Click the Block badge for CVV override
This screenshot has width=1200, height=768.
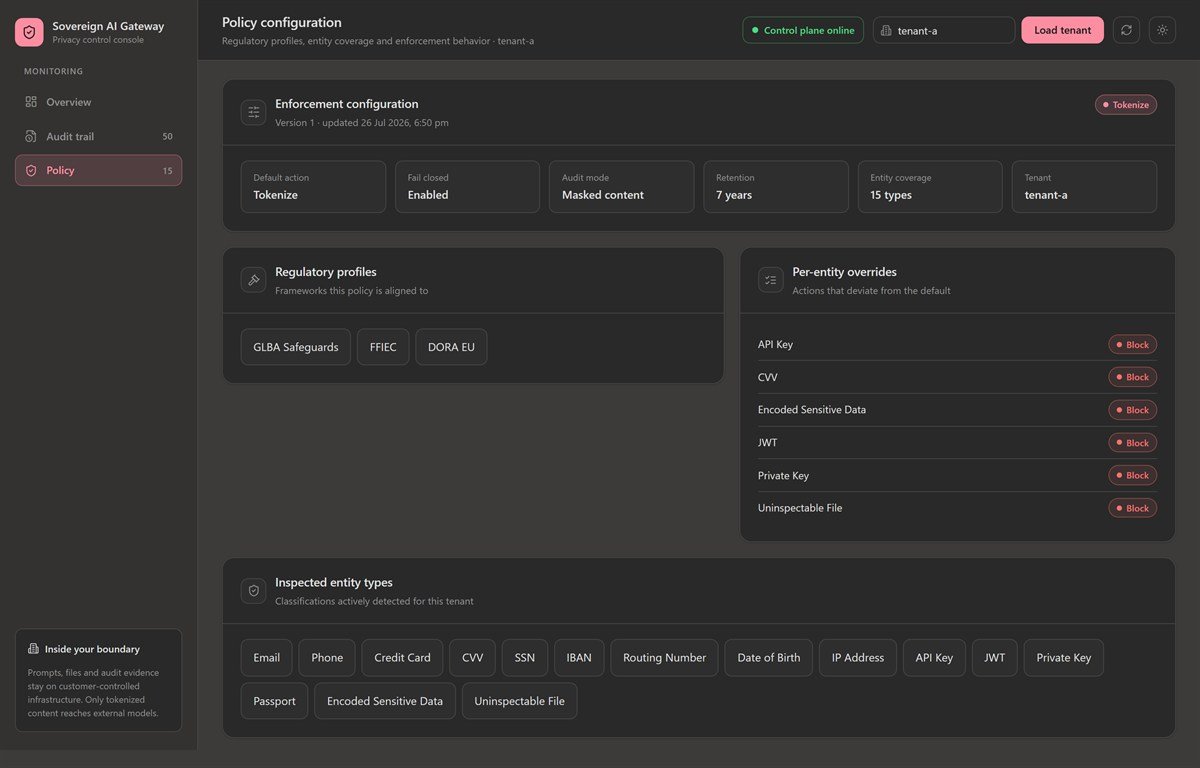[1132, 377]
